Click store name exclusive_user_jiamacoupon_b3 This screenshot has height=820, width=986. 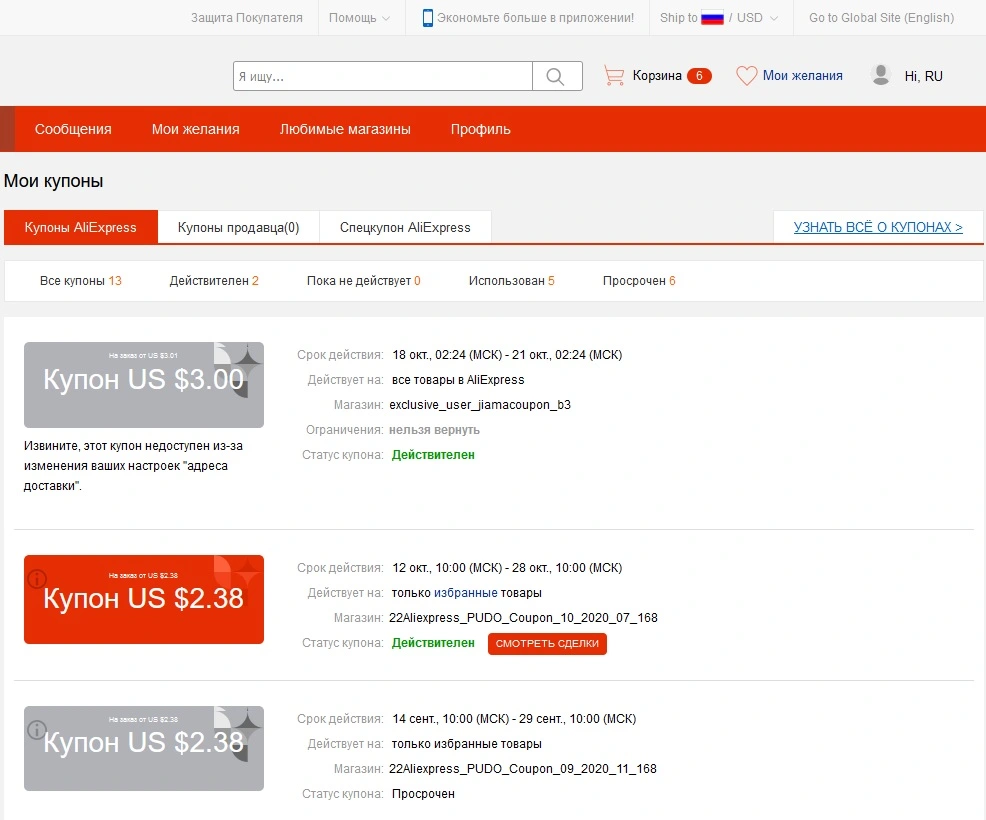pos(480,404)
